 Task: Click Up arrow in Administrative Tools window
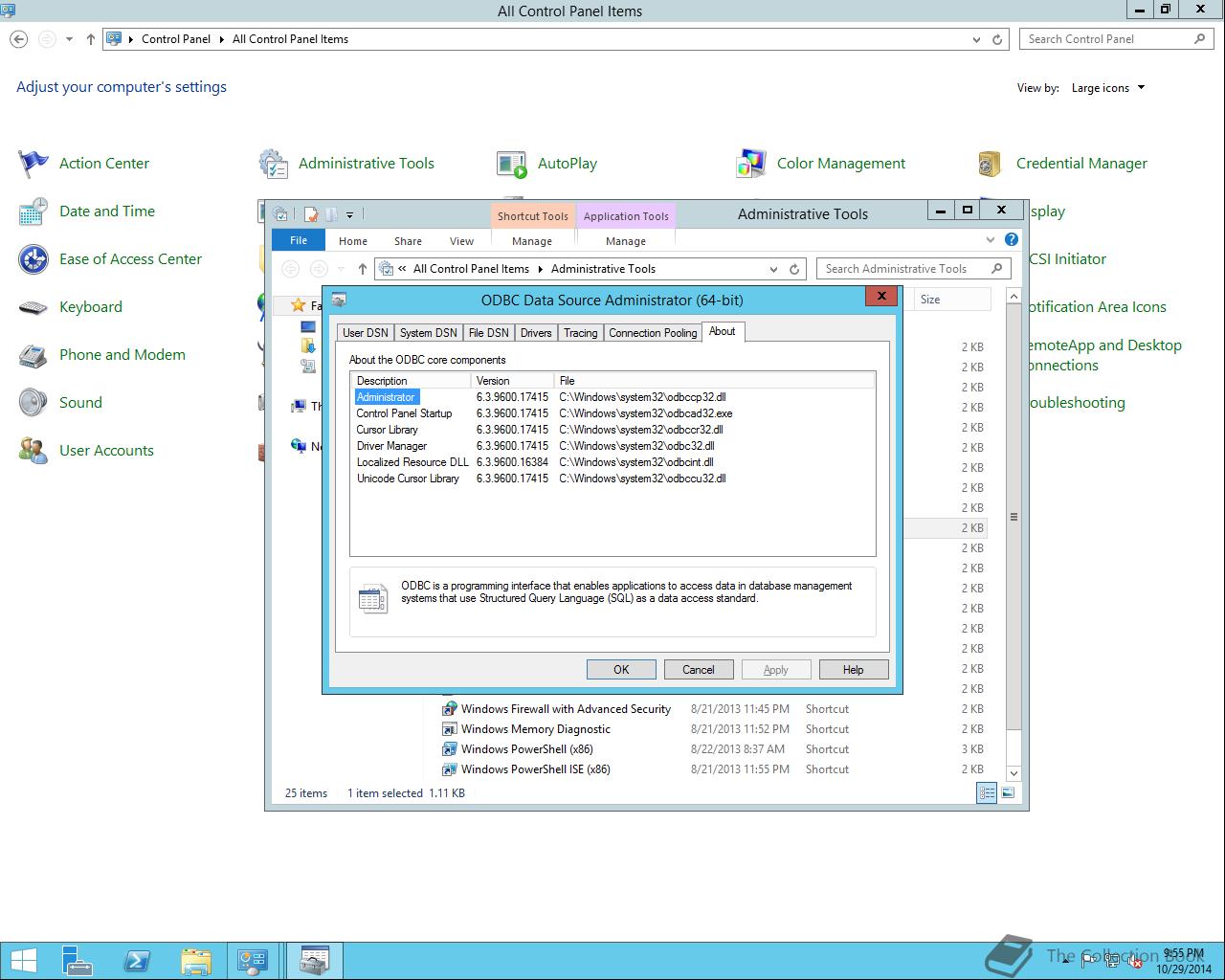tap(362, 269)
